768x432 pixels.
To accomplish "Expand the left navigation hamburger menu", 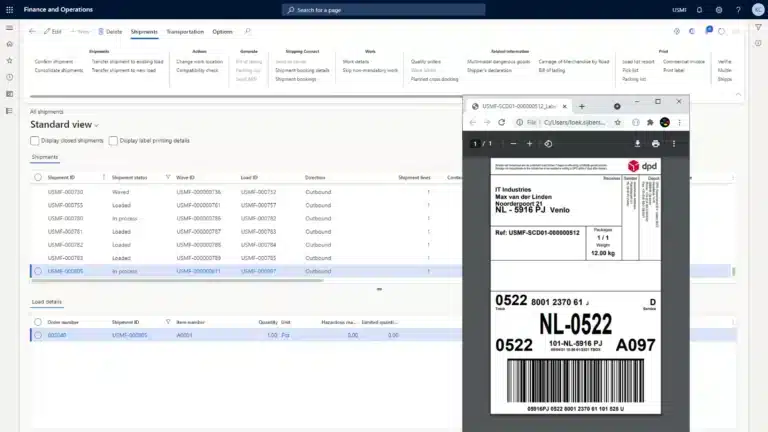I will pyautogui.click(x=9, y=27).
